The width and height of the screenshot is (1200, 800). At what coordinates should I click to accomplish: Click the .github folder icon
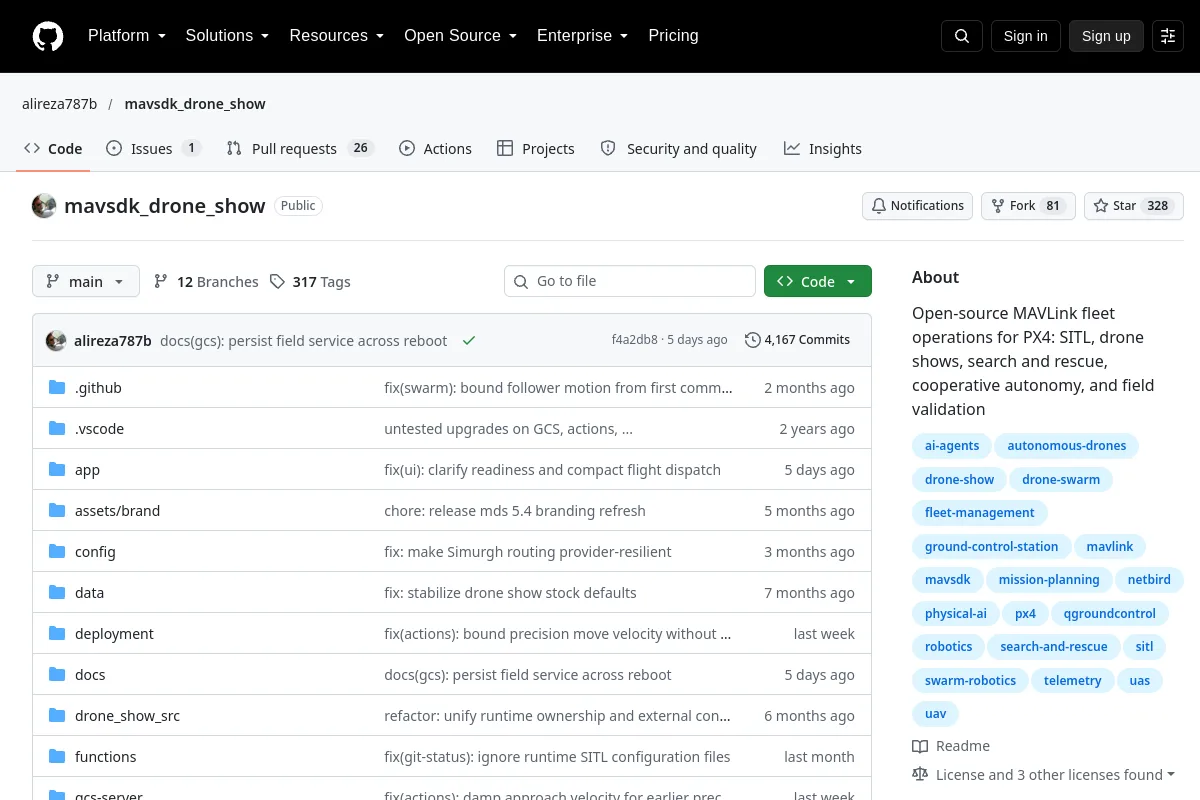(57, 388)
